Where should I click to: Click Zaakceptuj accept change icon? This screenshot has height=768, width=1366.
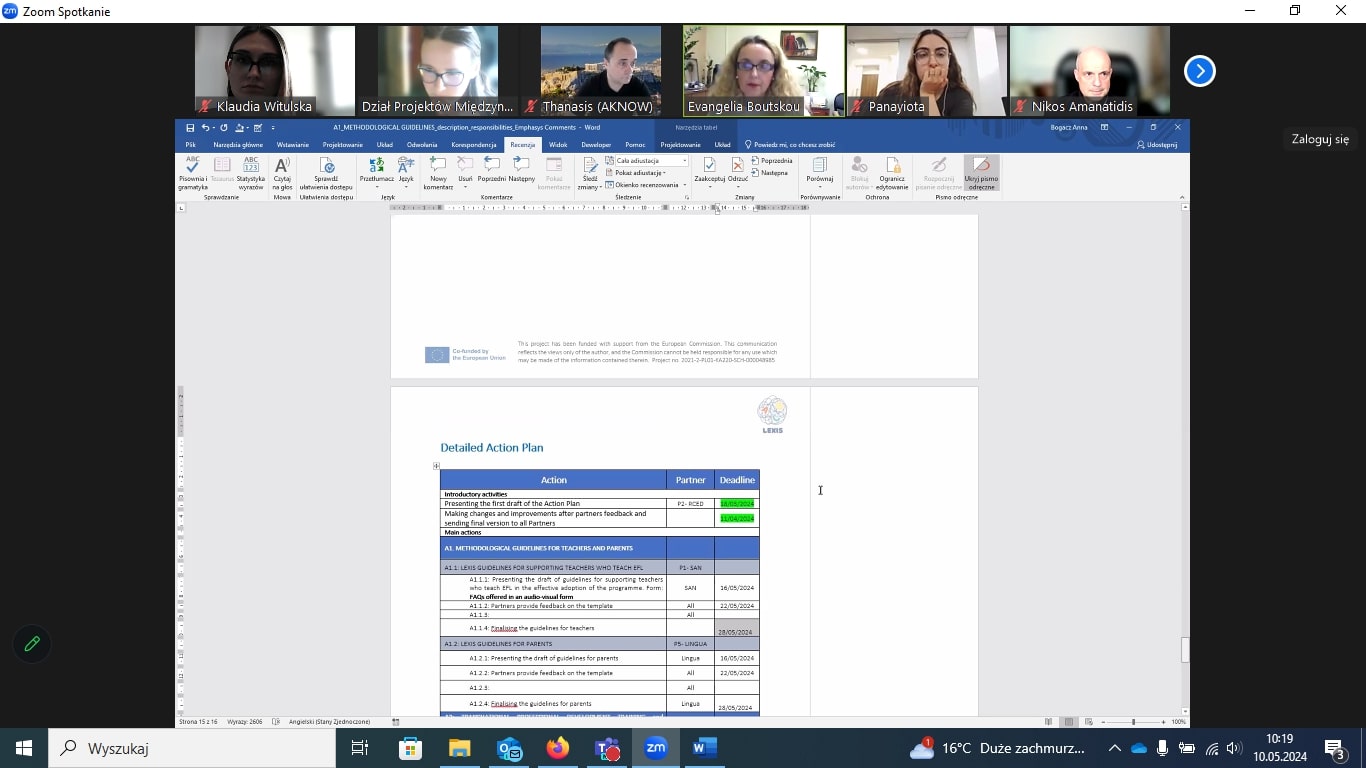709,169
